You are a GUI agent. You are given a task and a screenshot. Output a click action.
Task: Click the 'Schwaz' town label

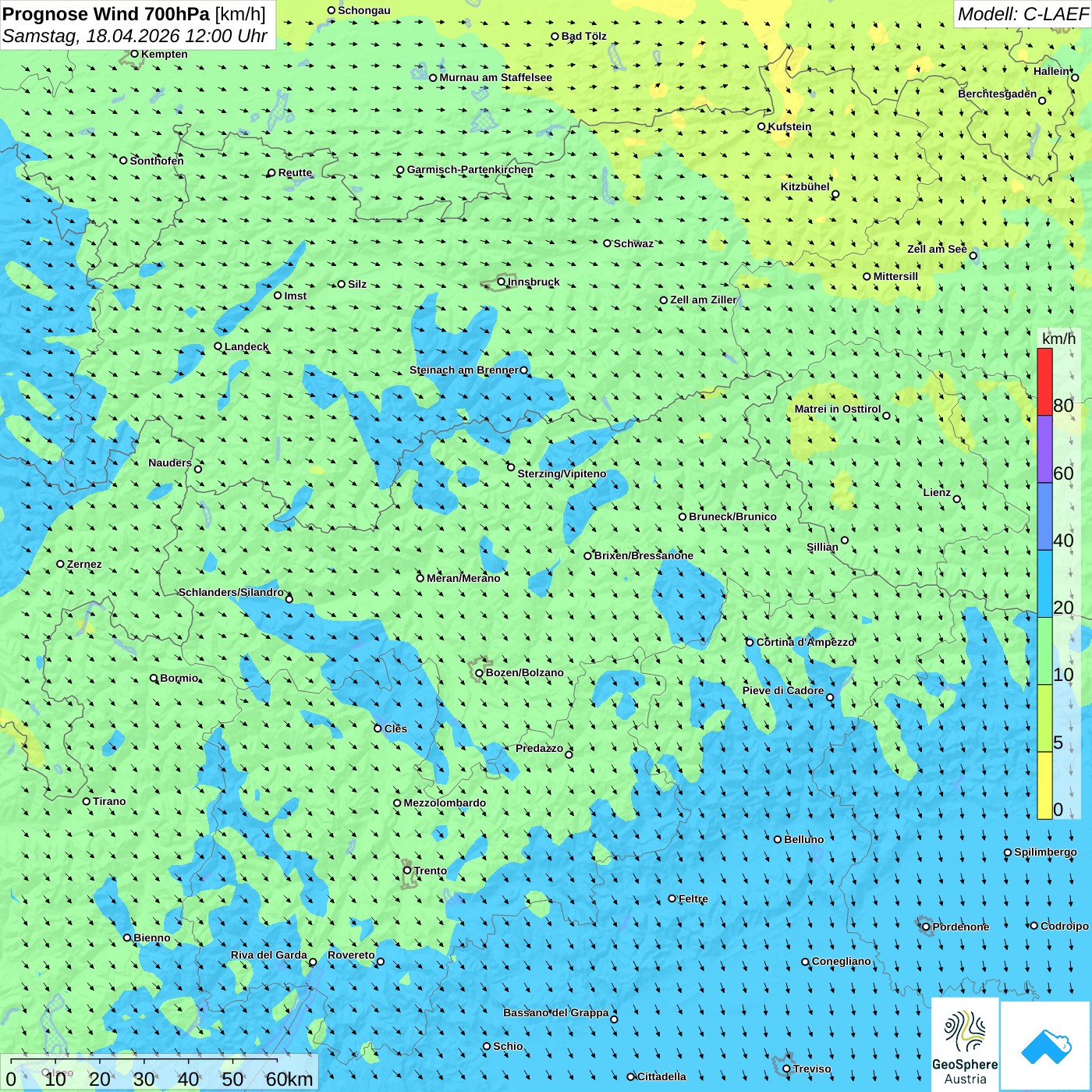(633, 243)
